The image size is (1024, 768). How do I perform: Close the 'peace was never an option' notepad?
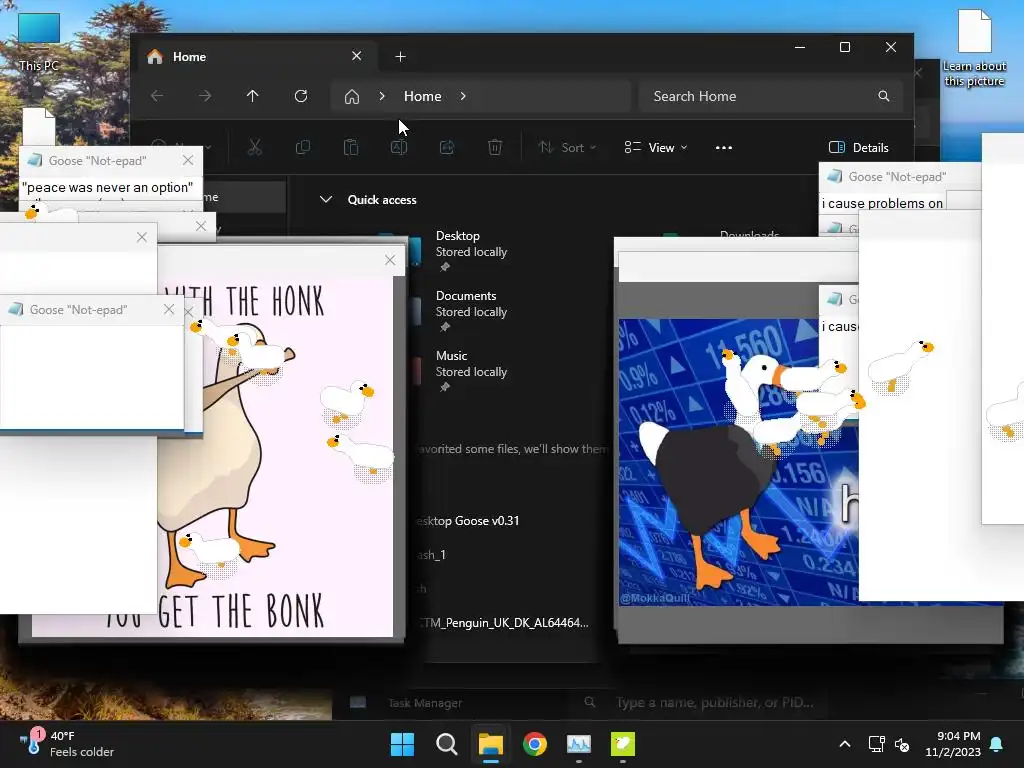[x=188, y=160]
